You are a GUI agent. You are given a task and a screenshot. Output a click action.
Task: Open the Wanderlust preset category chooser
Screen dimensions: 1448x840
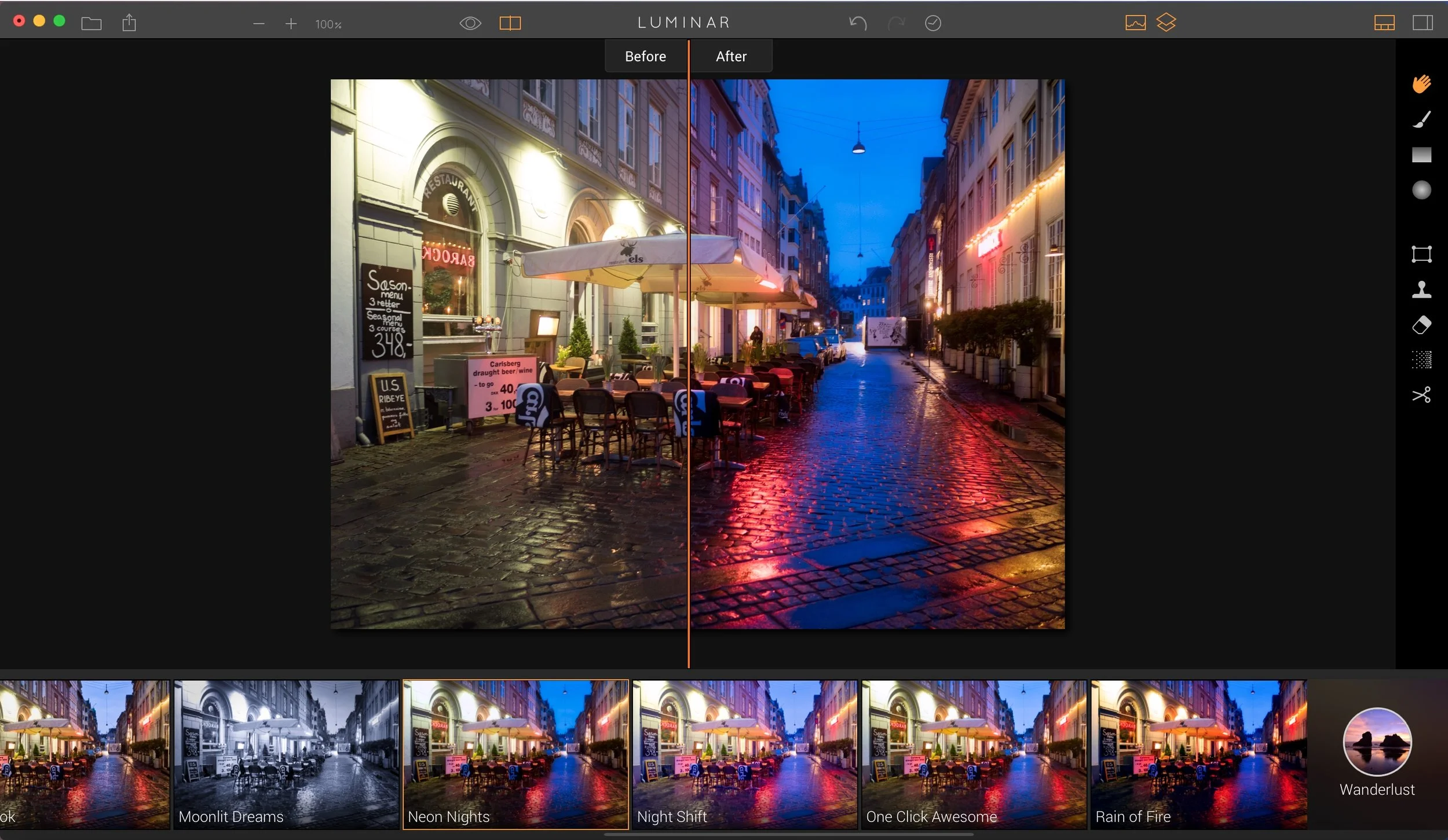tap(1377, 742)
